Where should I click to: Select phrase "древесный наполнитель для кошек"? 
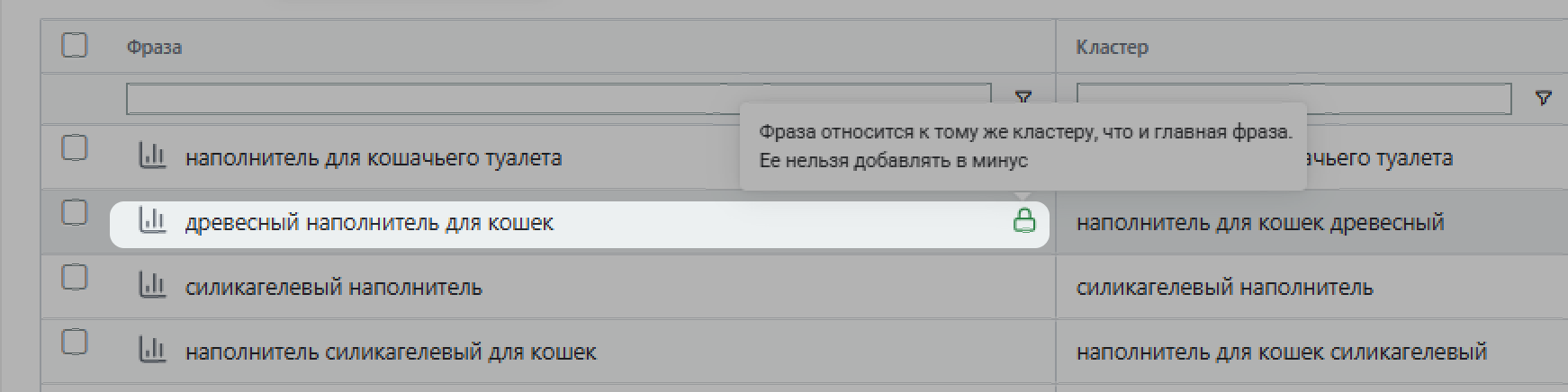[x=369, y=223]
